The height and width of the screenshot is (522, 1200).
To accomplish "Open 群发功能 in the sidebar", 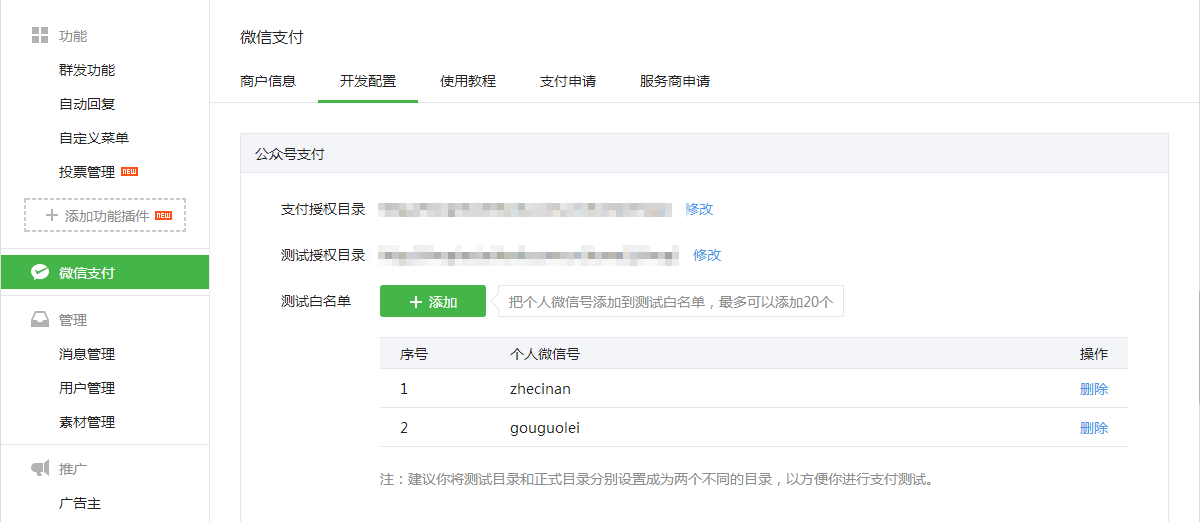I will coord(87,70).
